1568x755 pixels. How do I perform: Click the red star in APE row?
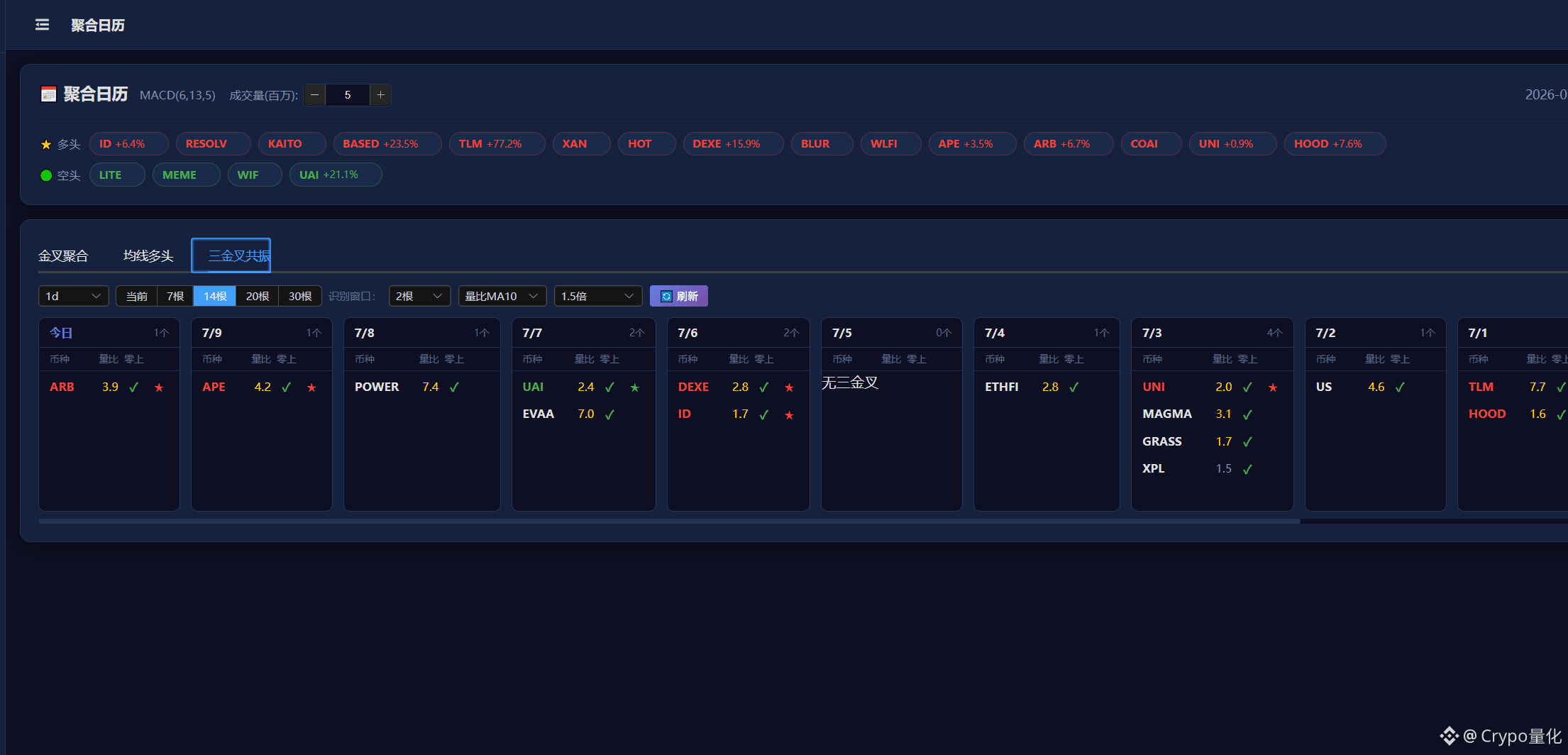311,387
